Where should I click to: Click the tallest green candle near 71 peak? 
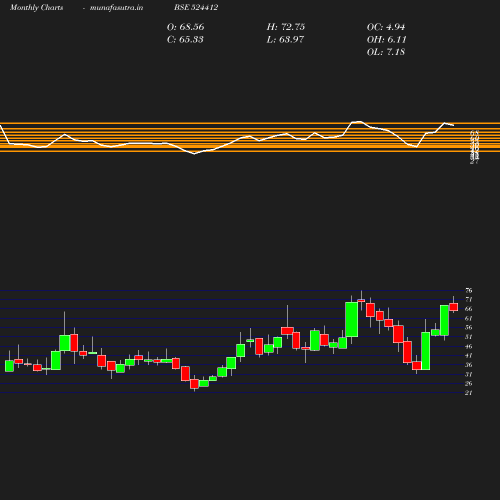point(352,319)
